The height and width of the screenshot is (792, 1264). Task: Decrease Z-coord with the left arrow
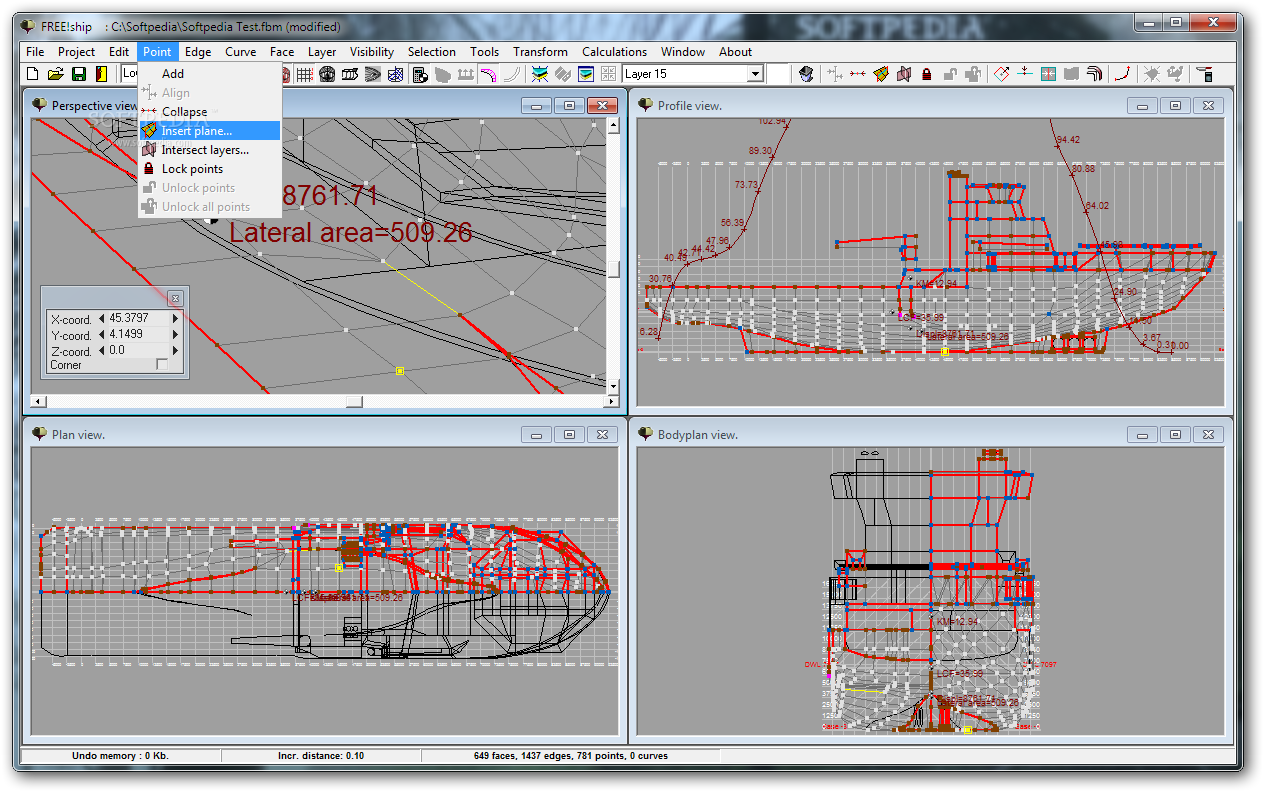[101, 351]
